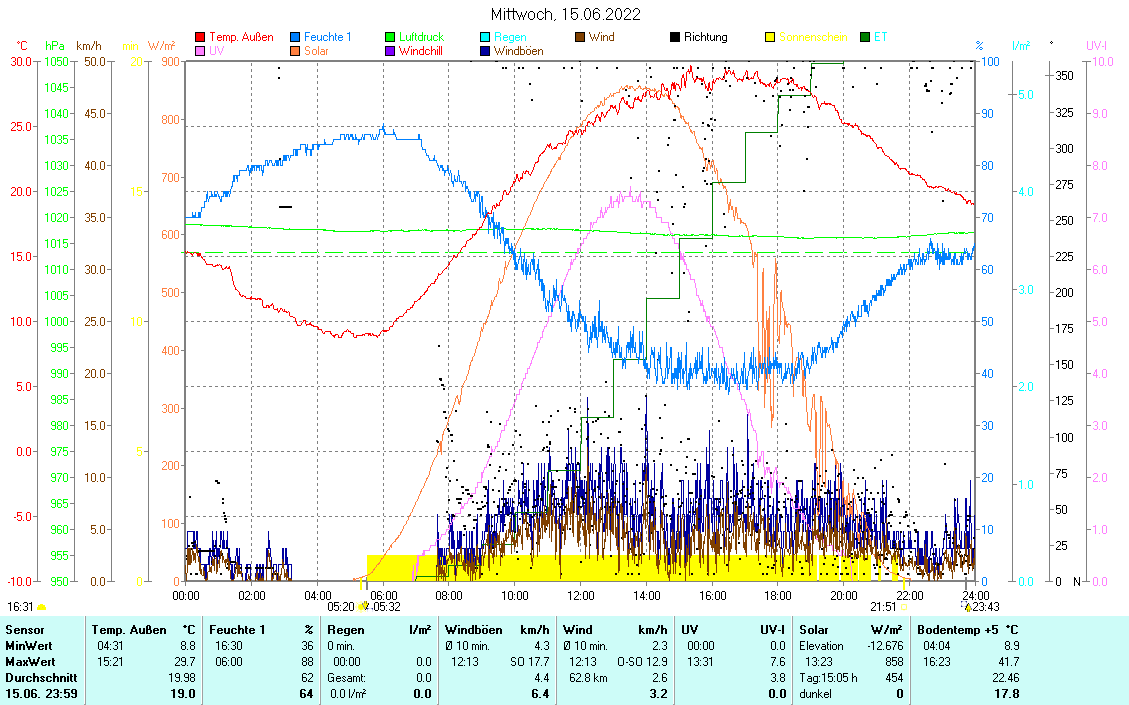Click the 12:00 time axis label
This screenshot has width=1129, height=705.
(x=580, y=595)
